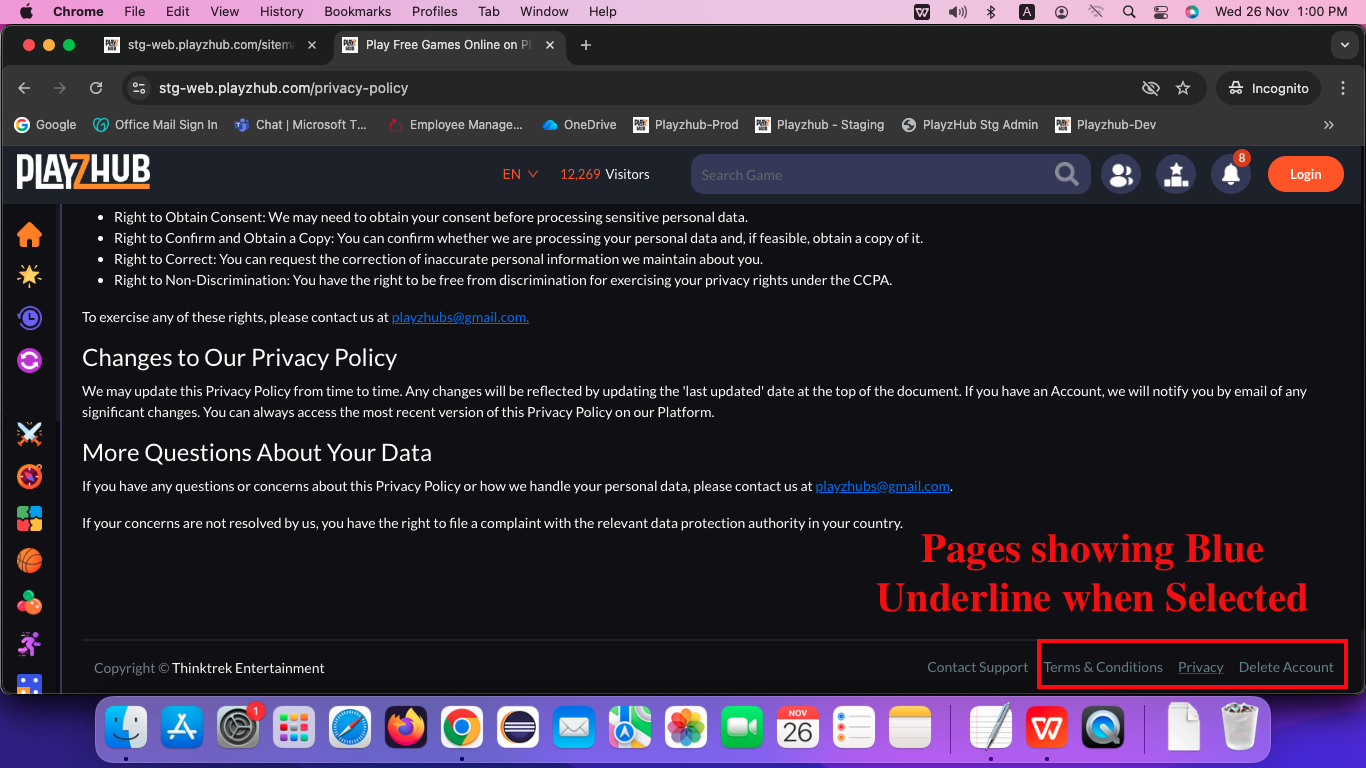This screenshot has height=768, width=1366.
Task: Open the basketball sports category
Action: (x=29, y=561)
